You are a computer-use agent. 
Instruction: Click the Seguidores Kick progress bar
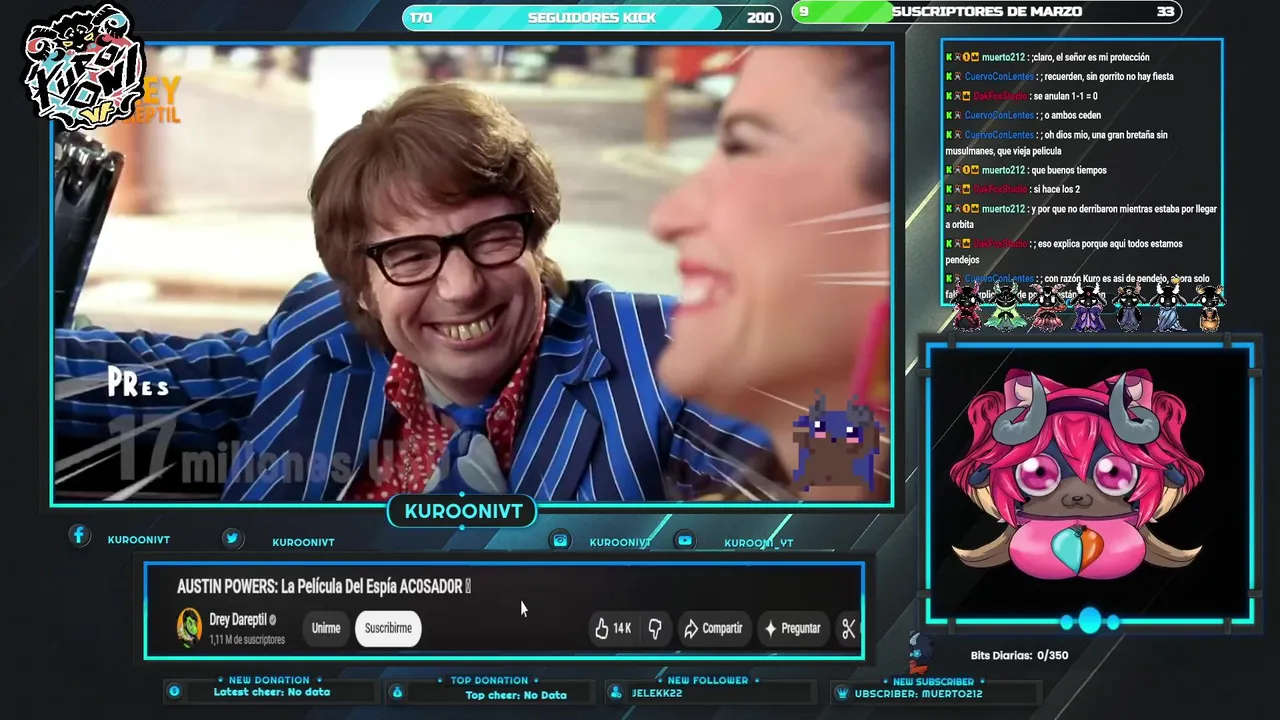pos(592,17)
